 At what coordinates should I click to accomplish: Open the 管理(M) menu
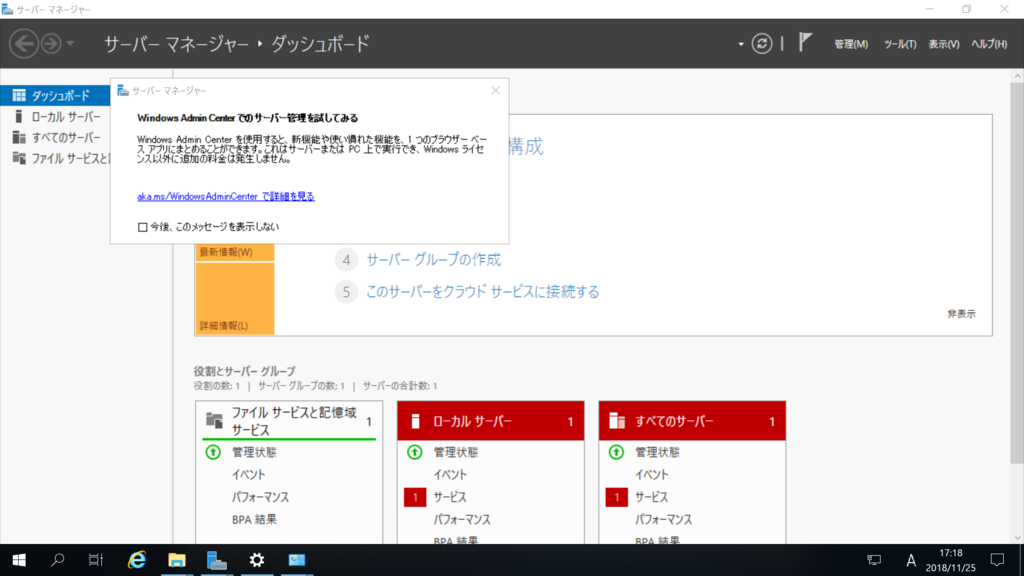coord(851,44)
